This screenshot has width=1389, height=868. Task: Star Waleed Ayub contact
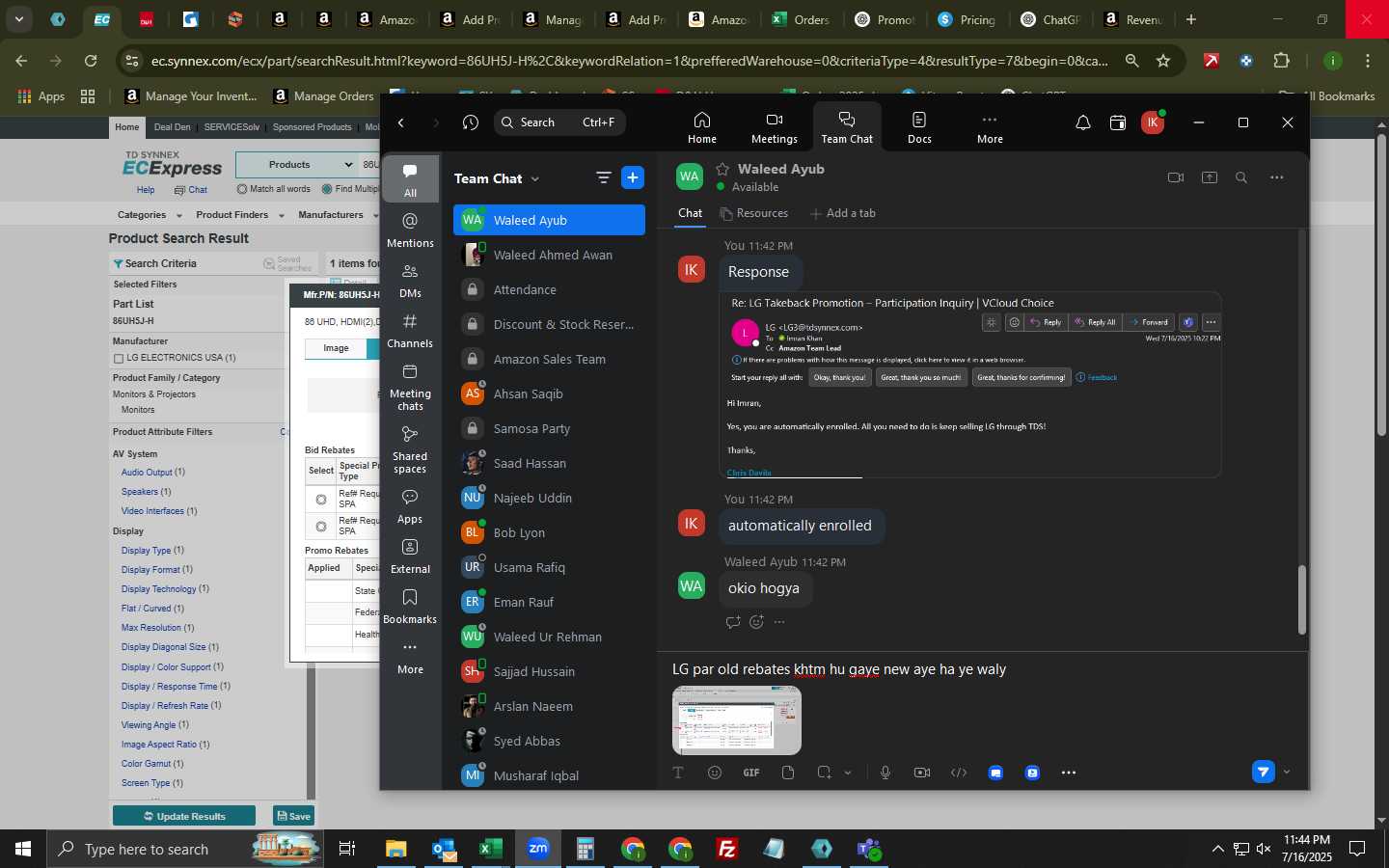pos(722,169)
